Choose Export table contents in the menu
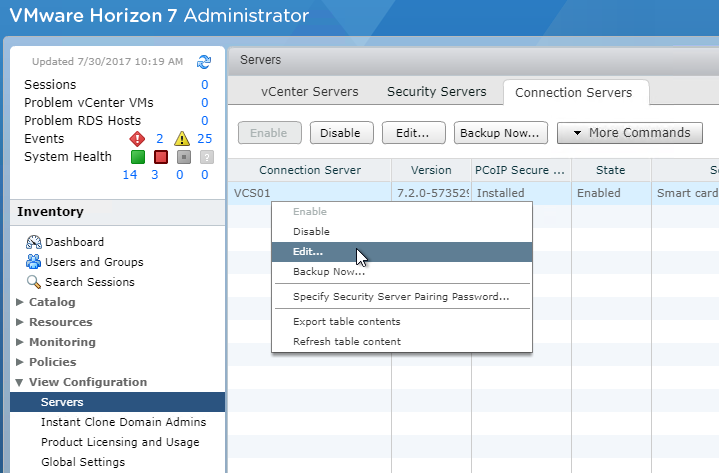 pos(402,321)
